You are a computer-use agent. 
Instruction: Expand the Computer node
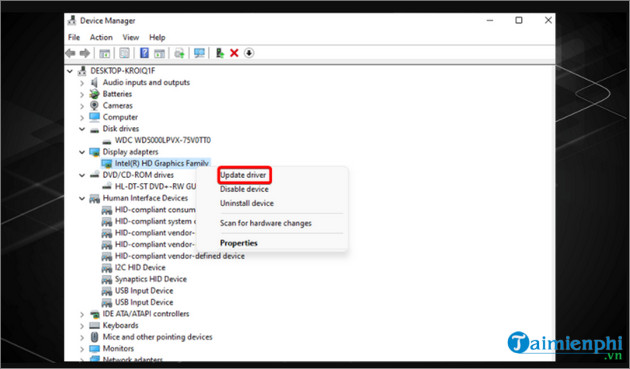pos(82,117)
